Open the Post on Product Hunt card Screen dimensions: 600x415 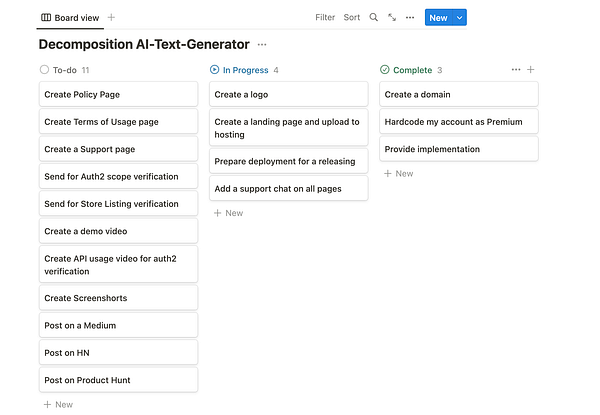pyautogui.click(x=118, y=380)
